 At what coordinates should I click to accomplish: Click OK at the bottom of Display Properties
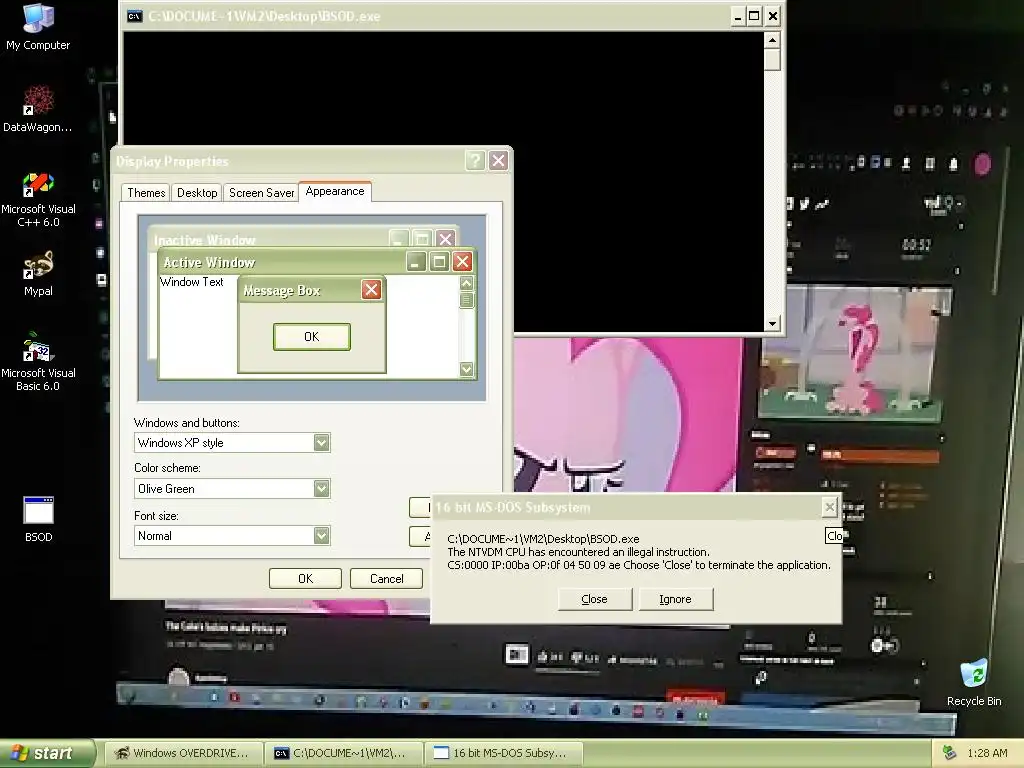(305, 579)
